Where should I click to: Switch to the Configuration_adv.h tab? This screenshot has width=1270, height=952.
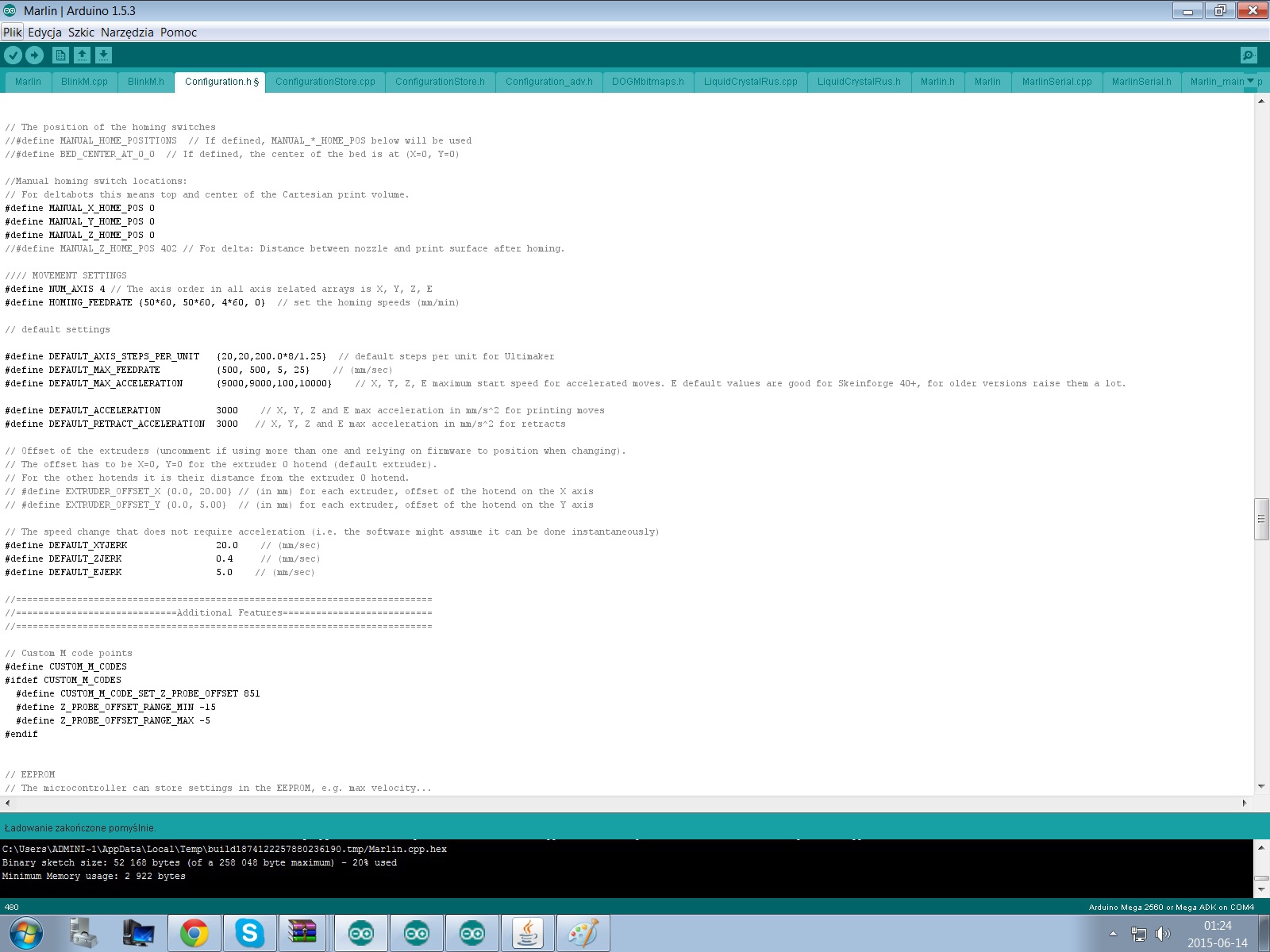549,82
